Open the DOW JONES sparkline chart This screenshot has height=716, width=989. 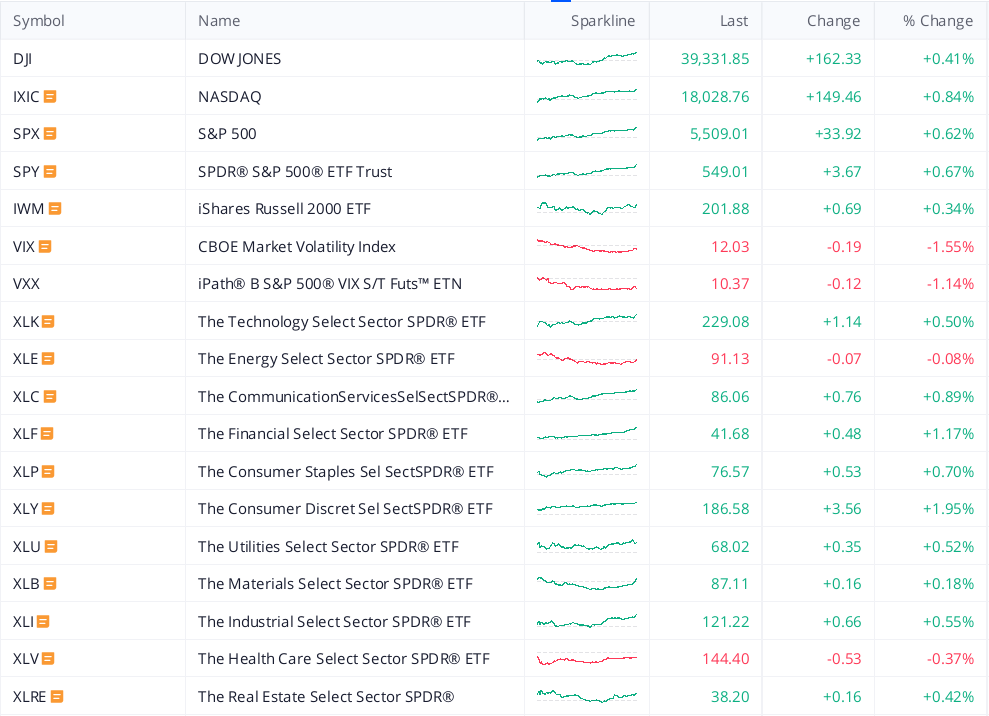coord(587,59)
